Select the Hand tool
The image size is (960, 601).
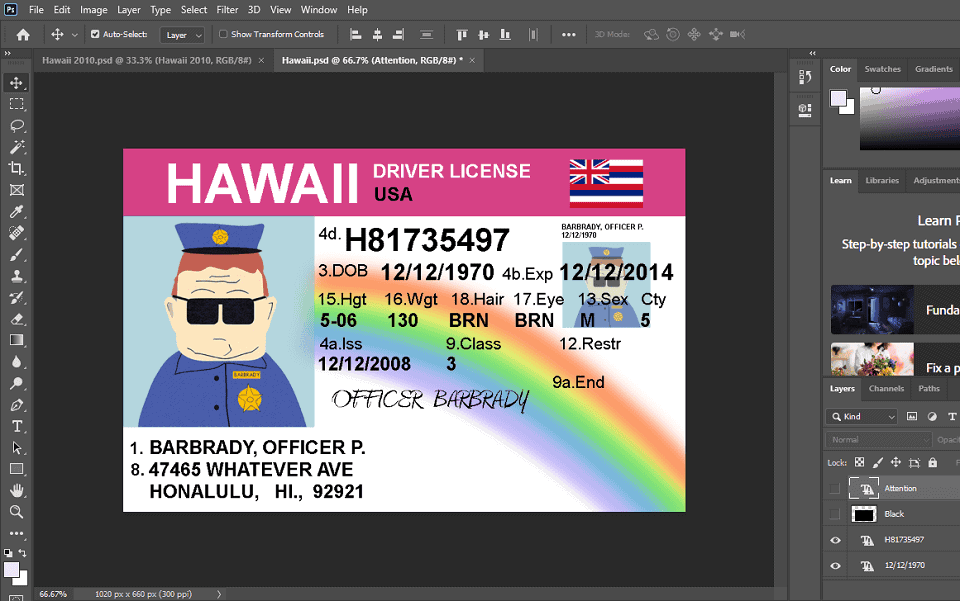coord(17,490)
